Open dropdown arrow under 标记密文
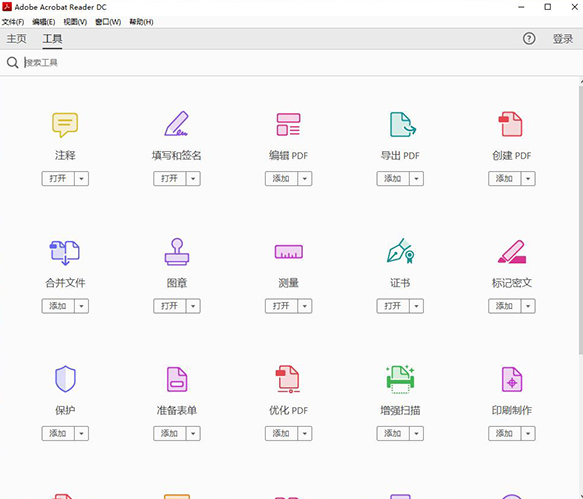This screenshot has height=499, width=583. point(528,306)
